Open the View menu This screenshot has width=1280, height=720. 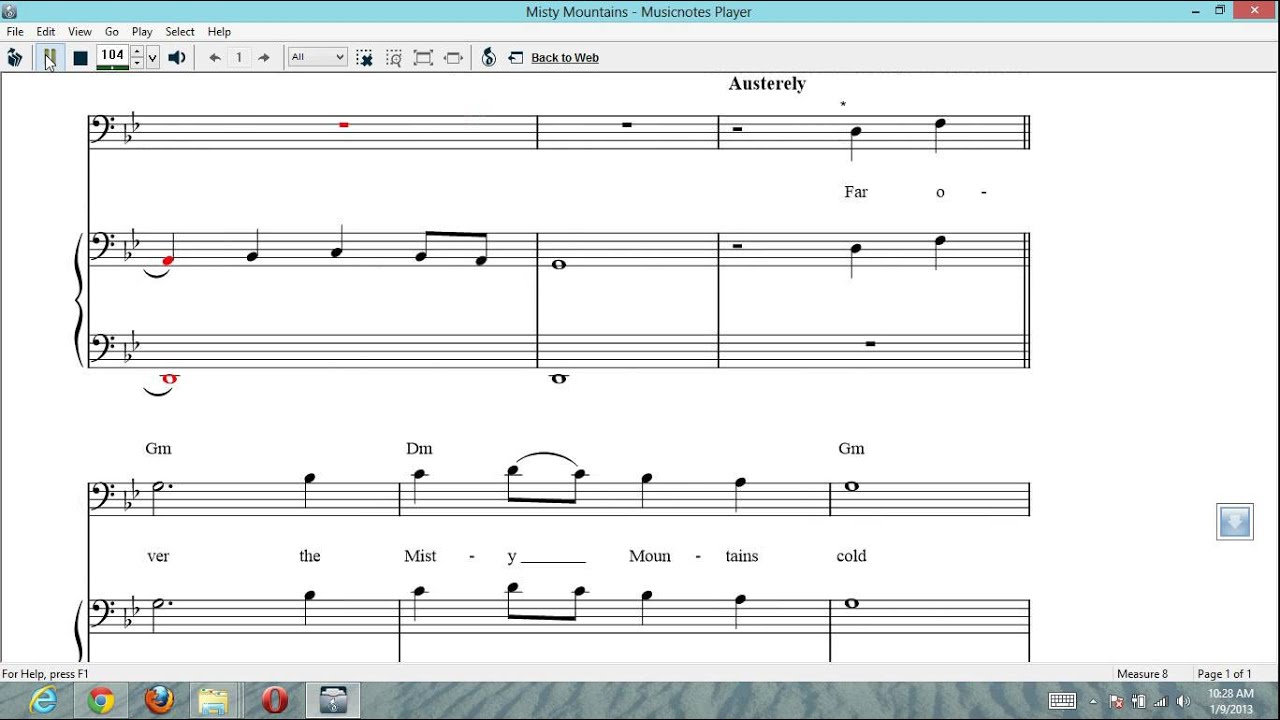80,32
